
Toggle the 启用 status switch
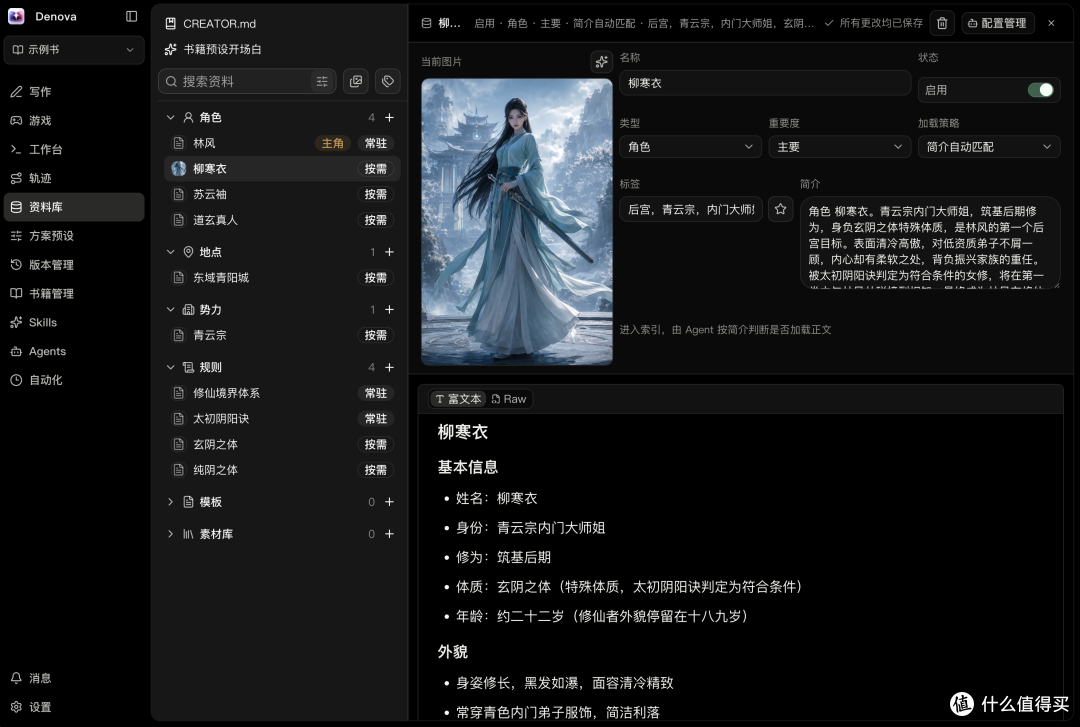pyautogui.click(x=1040, y=90)
